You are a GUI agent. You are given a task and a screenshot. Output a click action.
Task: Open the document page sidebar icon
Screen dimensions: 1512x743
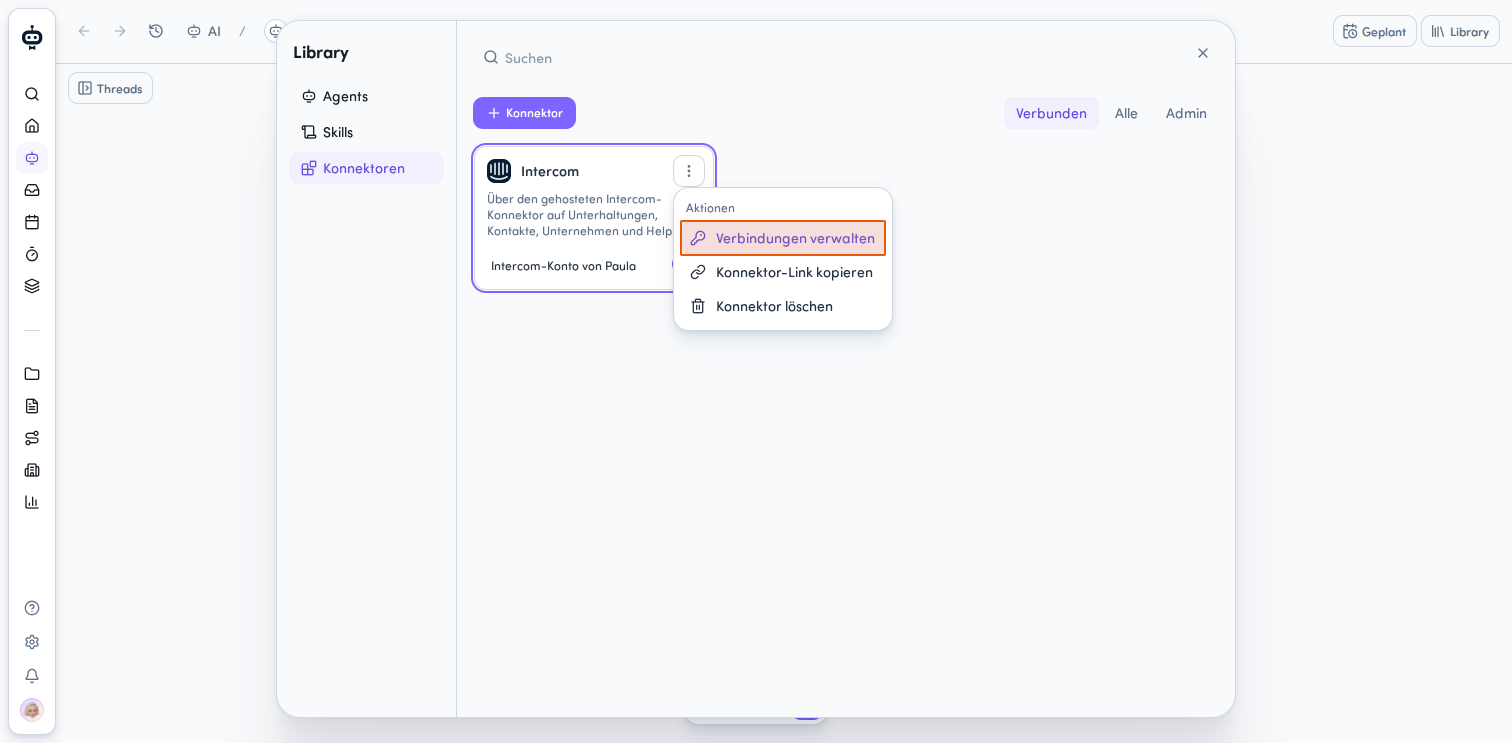32,406
